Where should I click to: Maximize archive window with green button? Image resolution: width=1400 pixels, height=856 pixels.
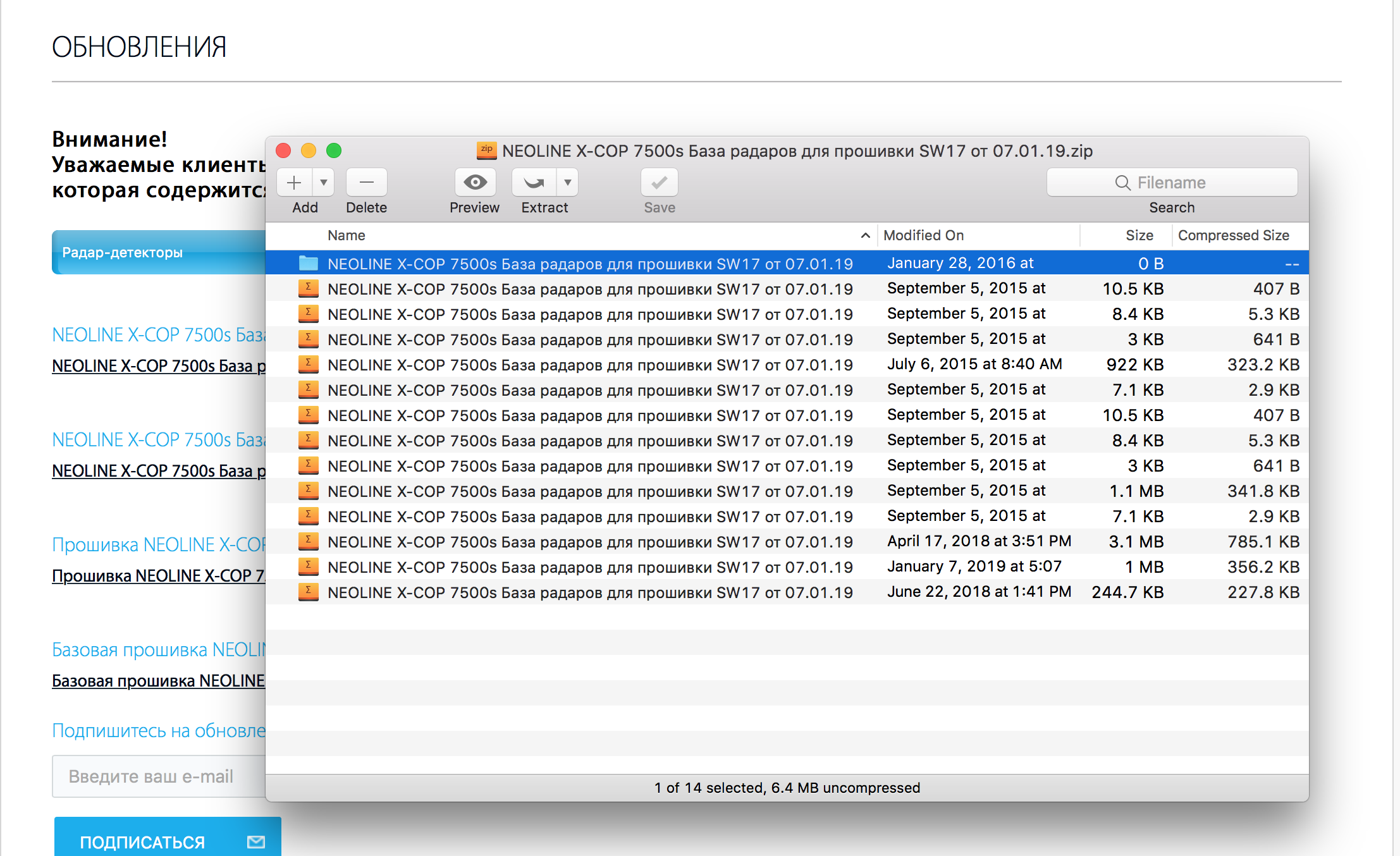pos(334,150)
